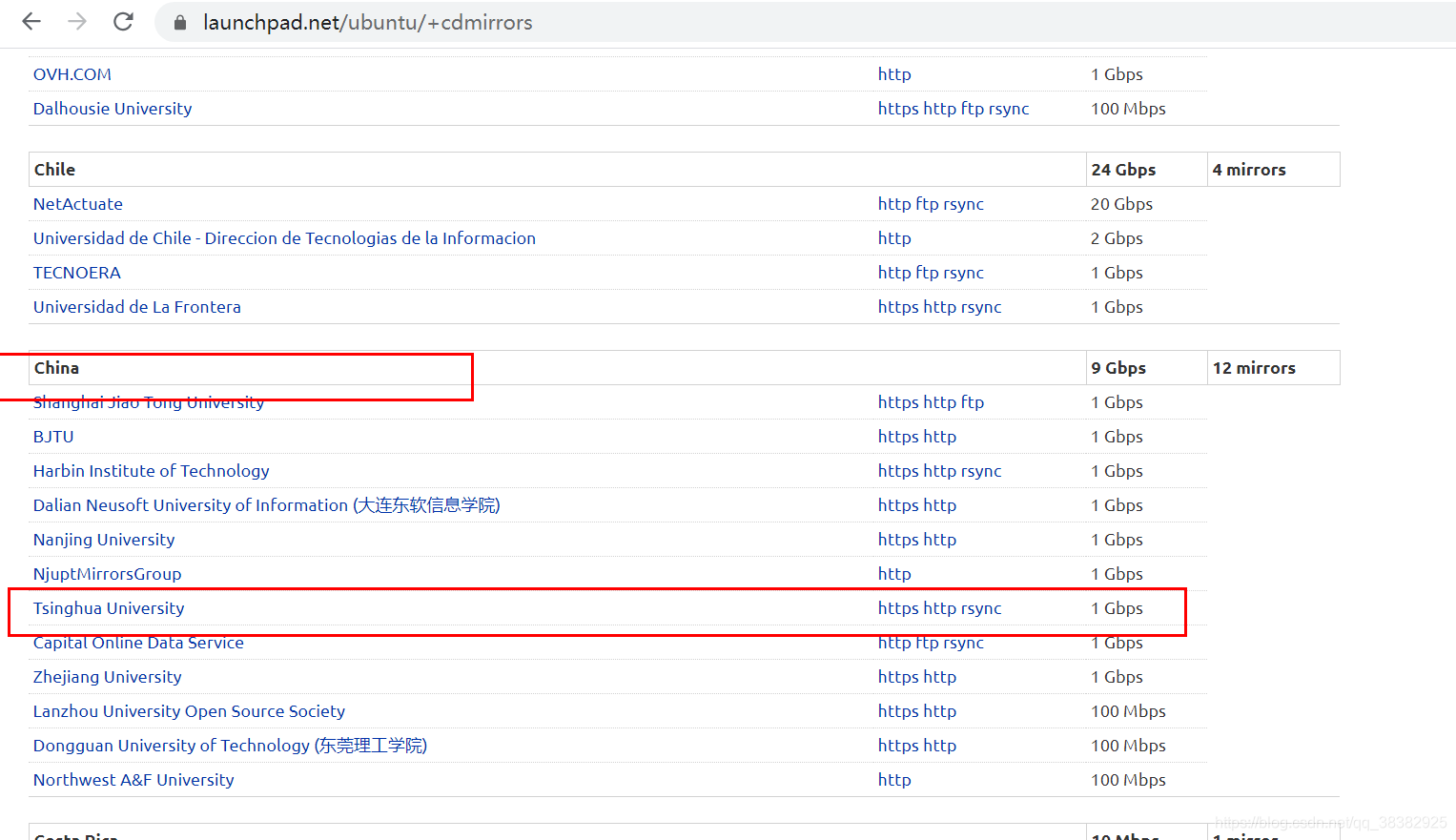1456x840 pixels.
Task: Click the https link for Universidad de La Frontera
Action: [x=898, y=307]
